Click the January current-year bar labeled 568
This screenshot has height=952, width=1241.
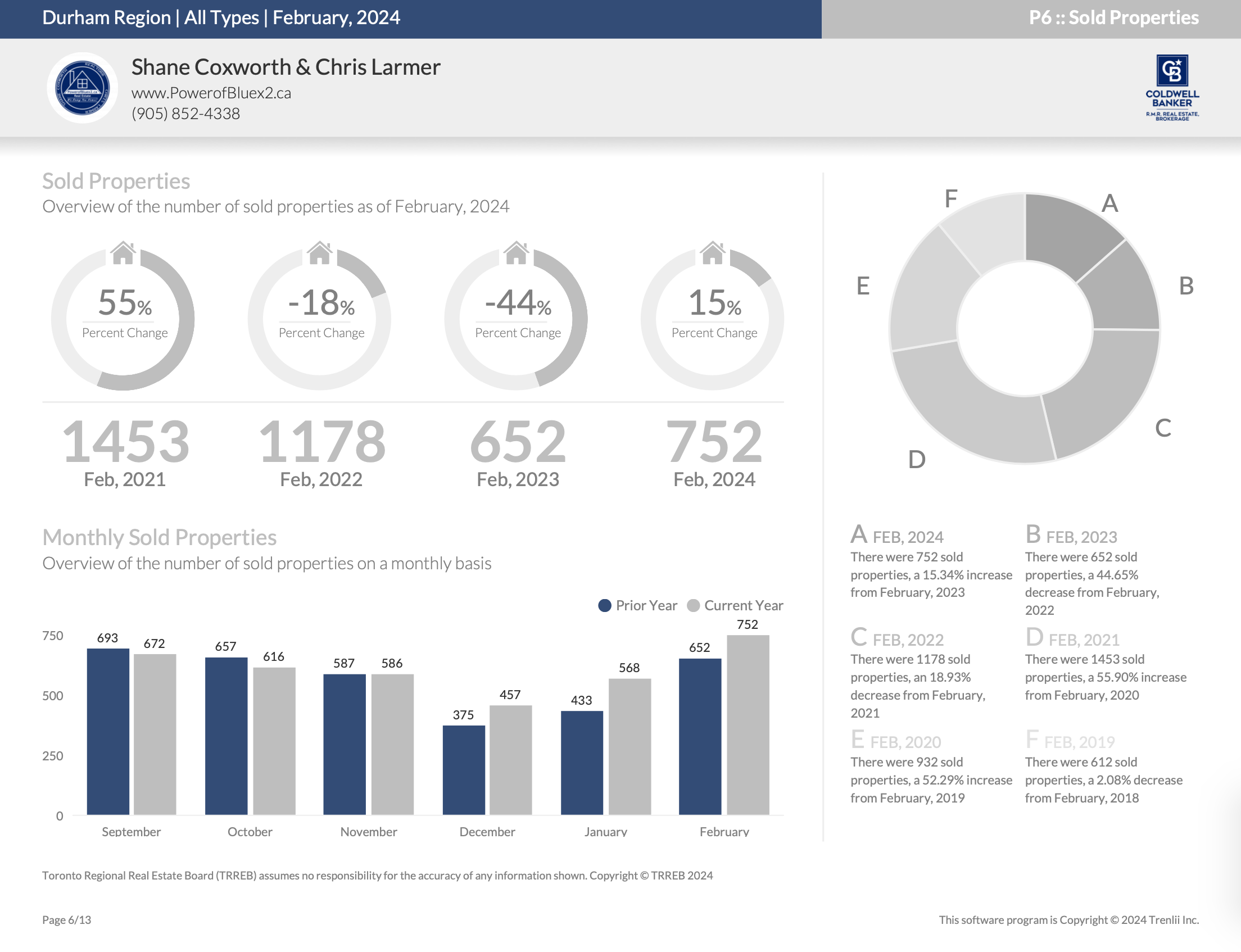click(x=629, y=747)
